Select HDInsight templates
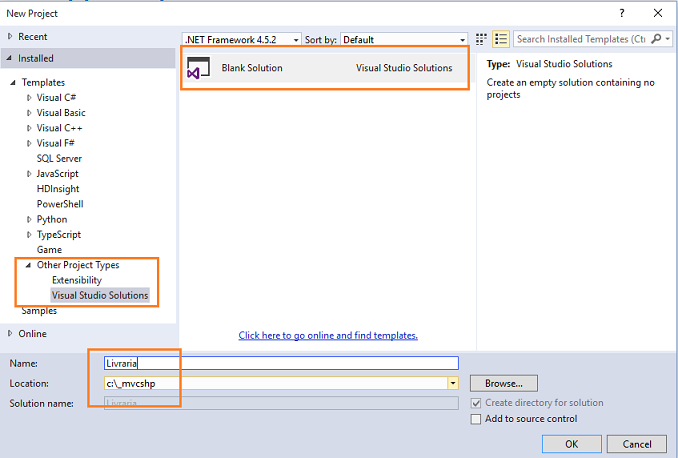This screenshot has height=458, width=678. tap(58, 189)
